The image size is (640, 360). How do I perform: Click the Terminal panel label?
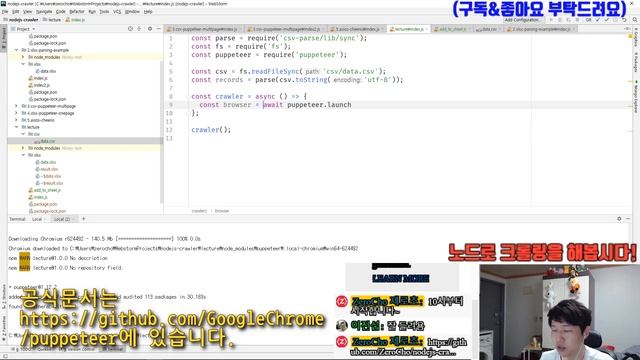tap(17, 219)
